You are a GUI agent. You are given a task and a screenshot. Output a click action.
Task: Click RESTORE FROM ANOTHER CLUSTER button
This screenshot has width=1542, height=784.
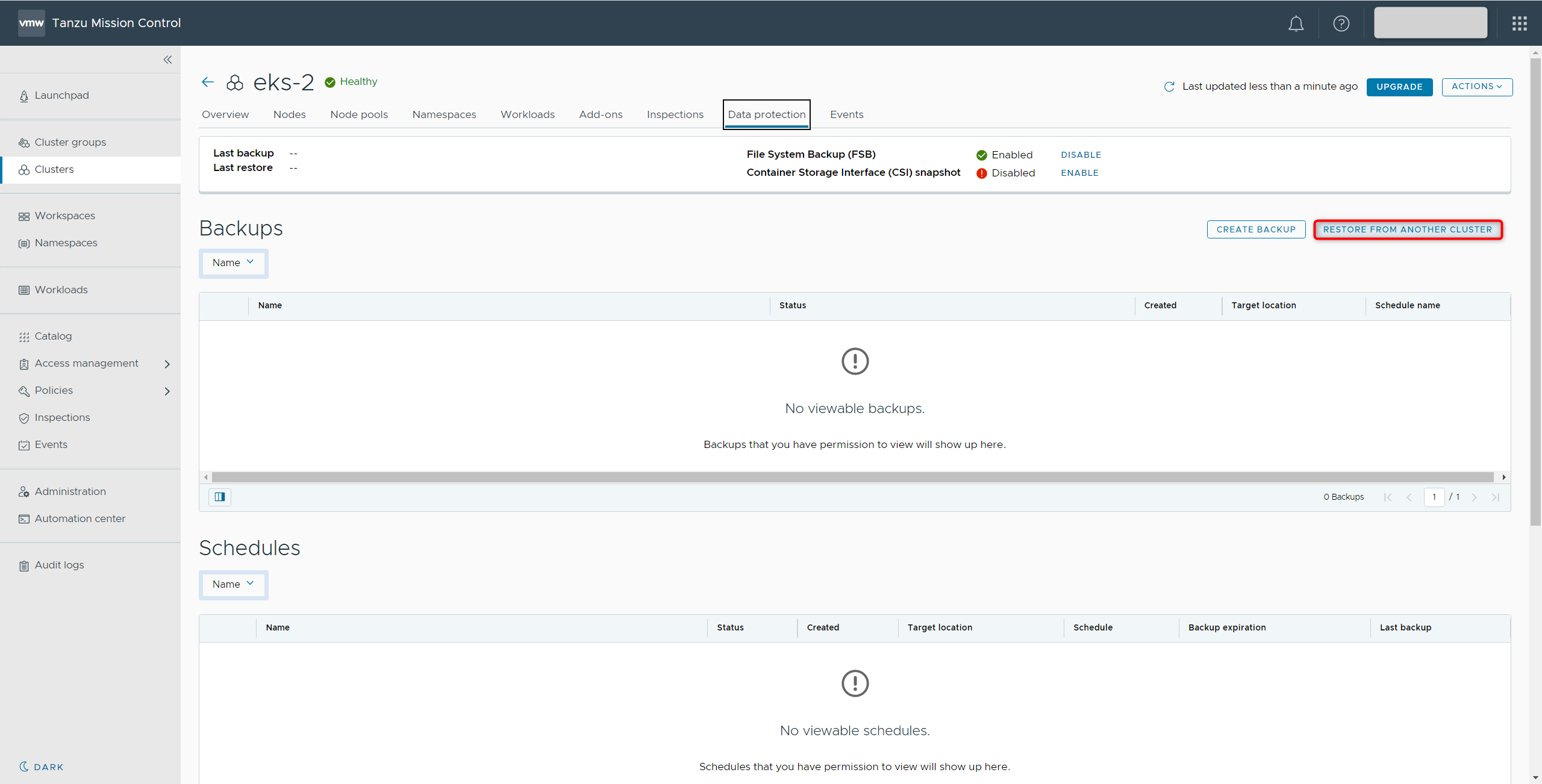tap(1407, 229)
